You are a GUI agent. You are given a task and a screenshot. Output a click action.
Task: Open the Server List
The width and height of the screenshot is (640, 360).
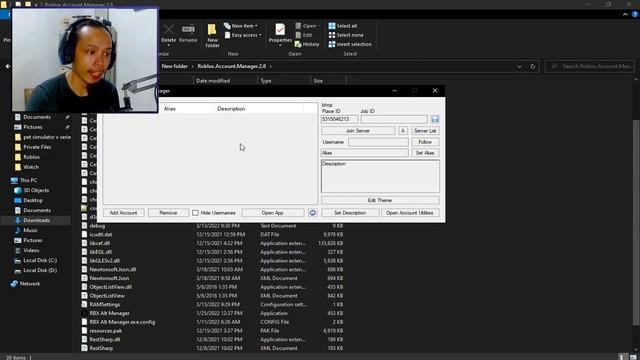coord(425,131)
